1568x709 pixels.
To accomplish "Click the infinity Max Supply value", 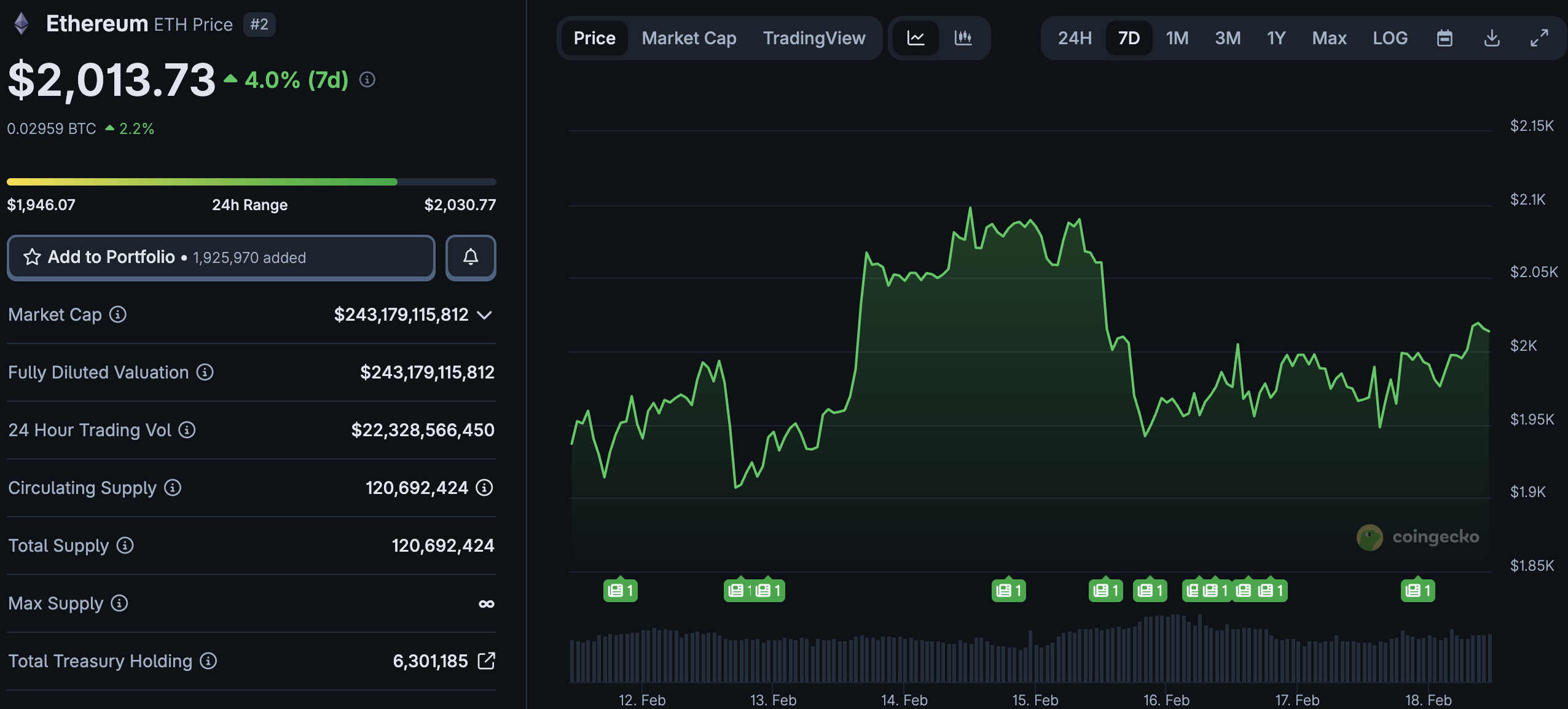I will (487, 604).
